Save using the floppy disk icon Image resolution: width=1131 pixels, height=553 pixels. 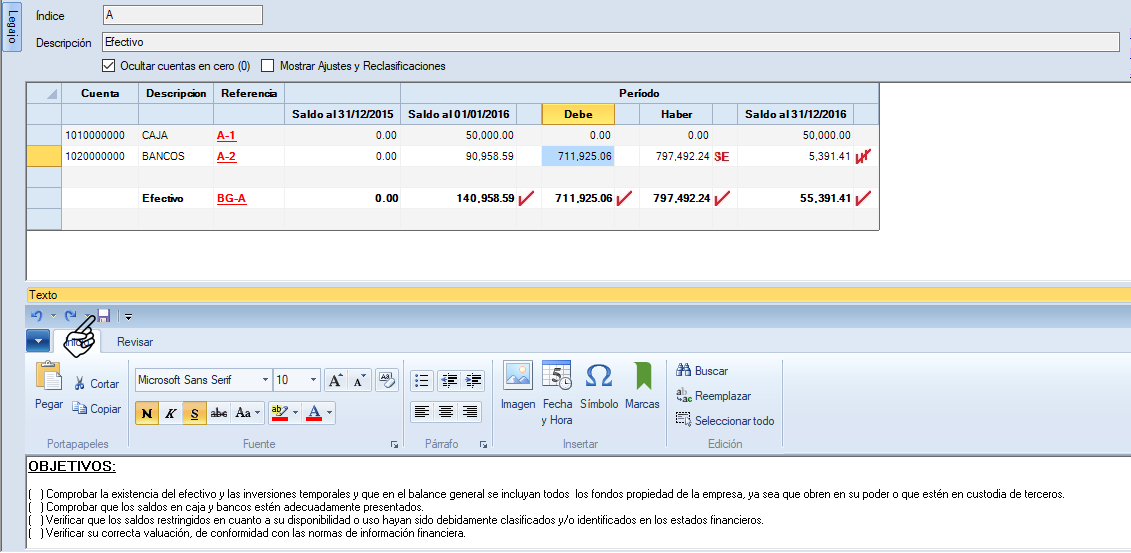103,316
